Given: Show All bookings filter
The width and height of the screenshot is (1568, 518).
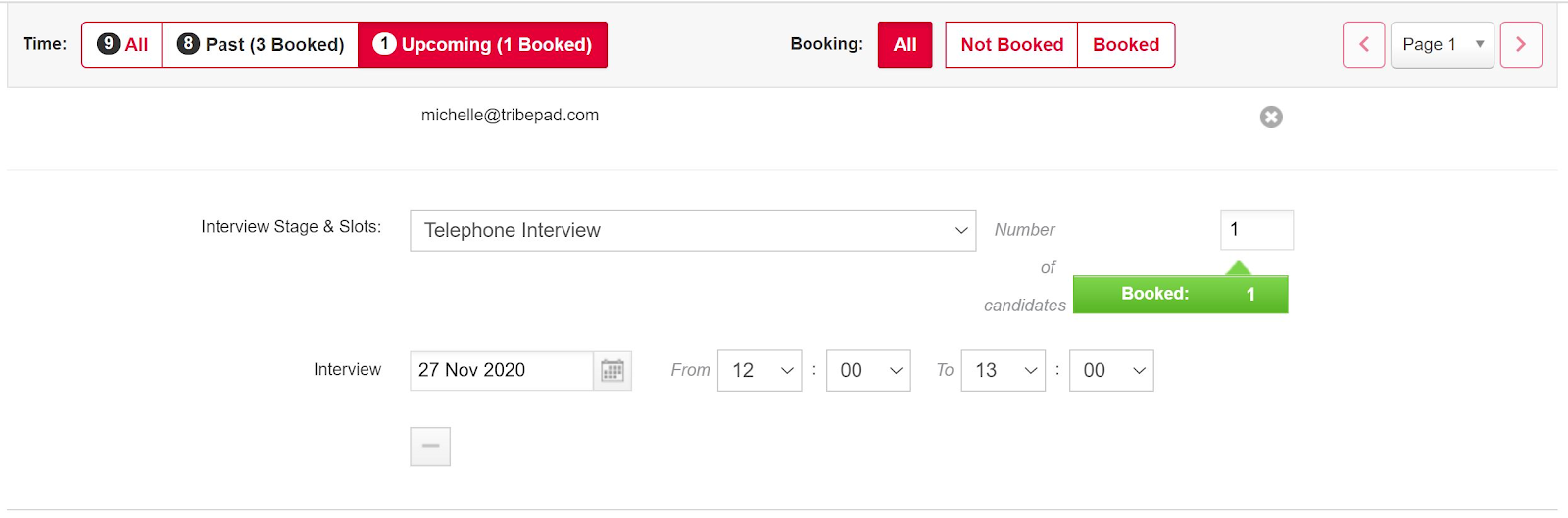Looking at the screenshot, I should 905,45.
